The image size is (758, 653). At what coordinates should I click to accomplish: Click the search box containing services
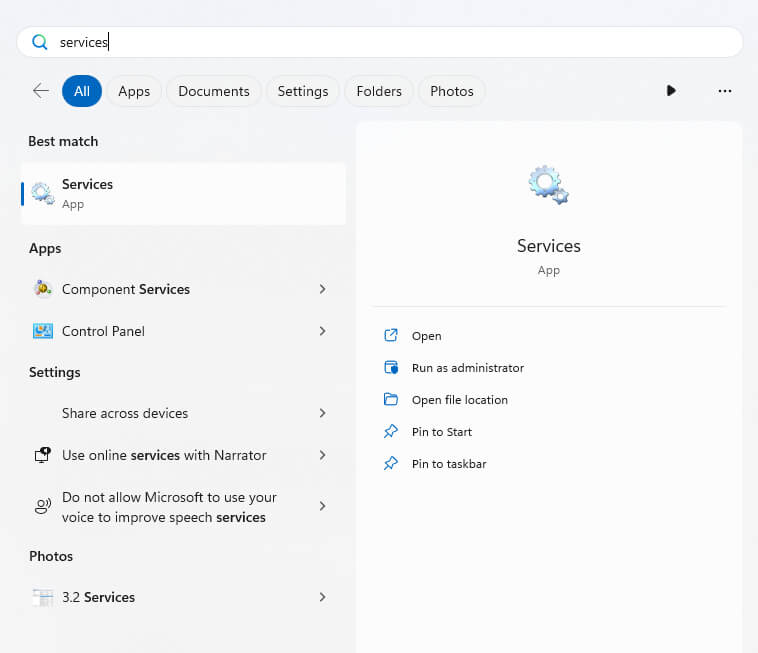400,42
